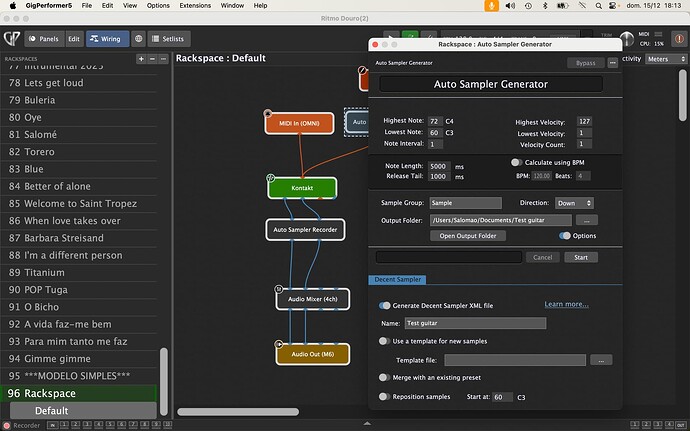Open the volume icon in menu bar
690x431 pixels.
tap(510, 6)
